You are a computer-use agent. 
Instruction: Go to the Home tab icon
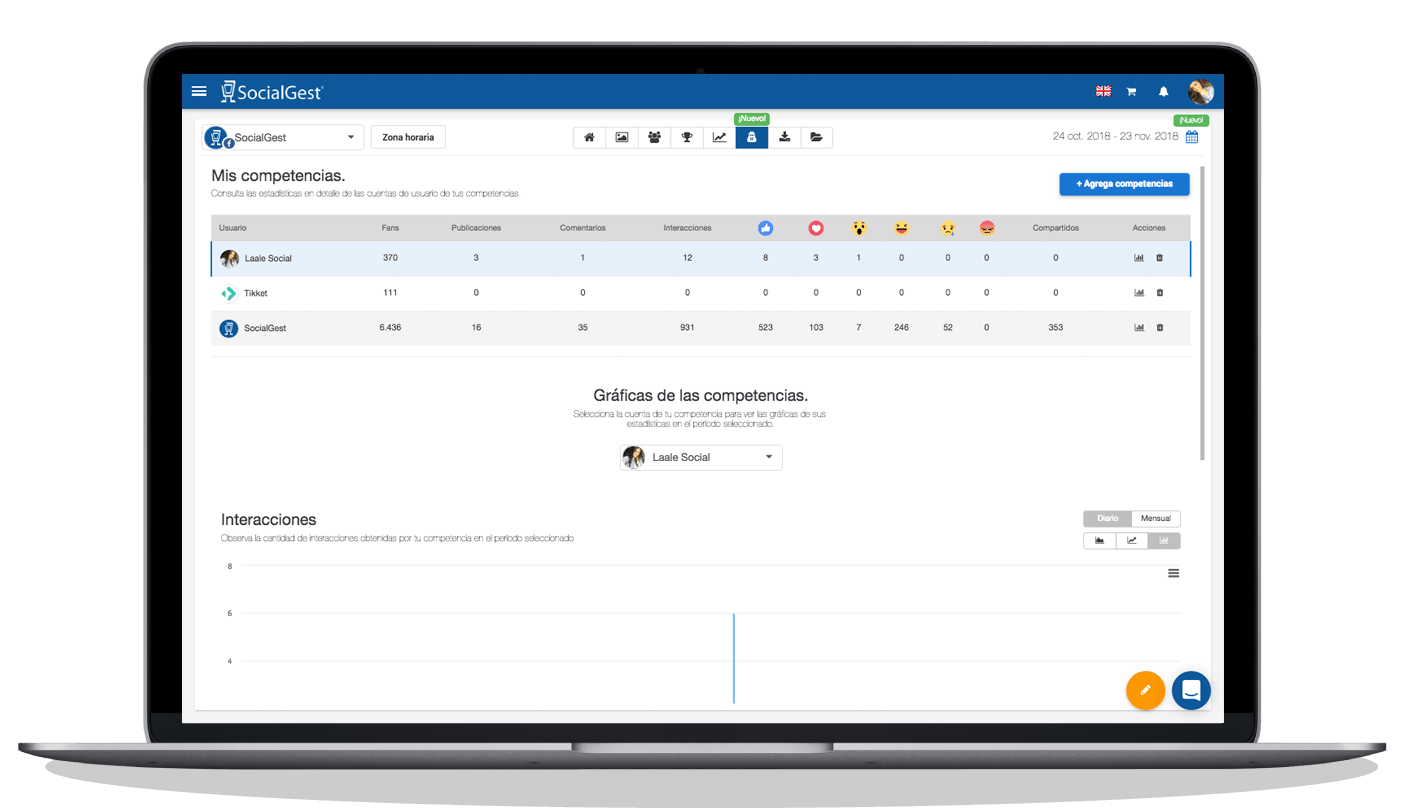click(x=589, y=138)
